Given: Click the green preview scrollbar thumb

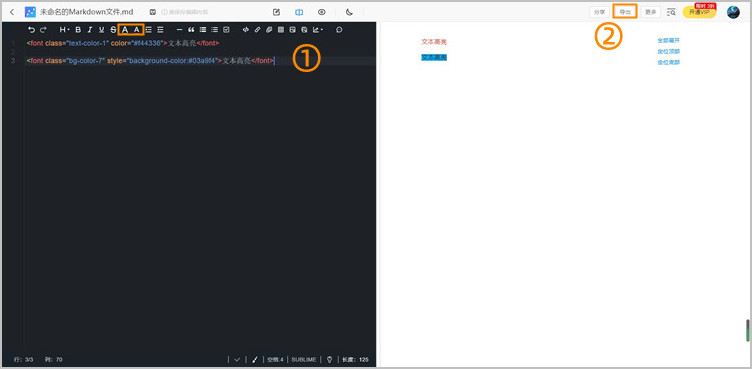Looking at the screenshot, I should (747, 330).
